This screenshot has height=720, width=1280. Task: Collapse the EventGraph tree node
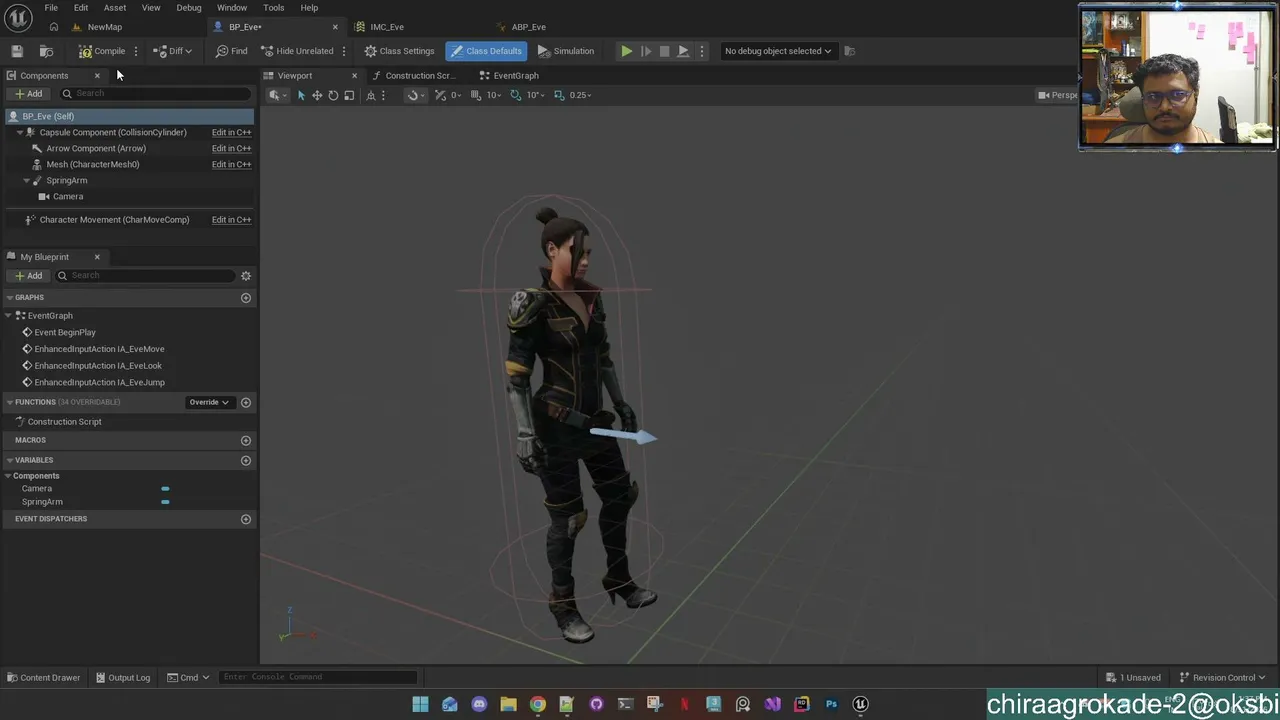(x=9, y=316)
